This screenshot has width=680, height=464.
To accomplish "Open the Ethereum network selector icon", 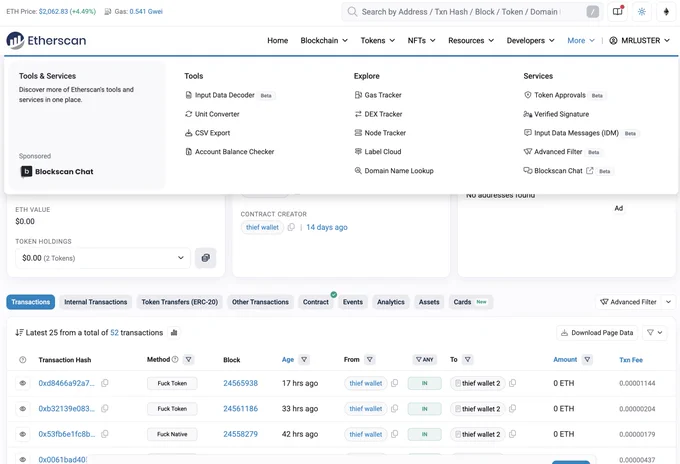I will tap(666, 12).
